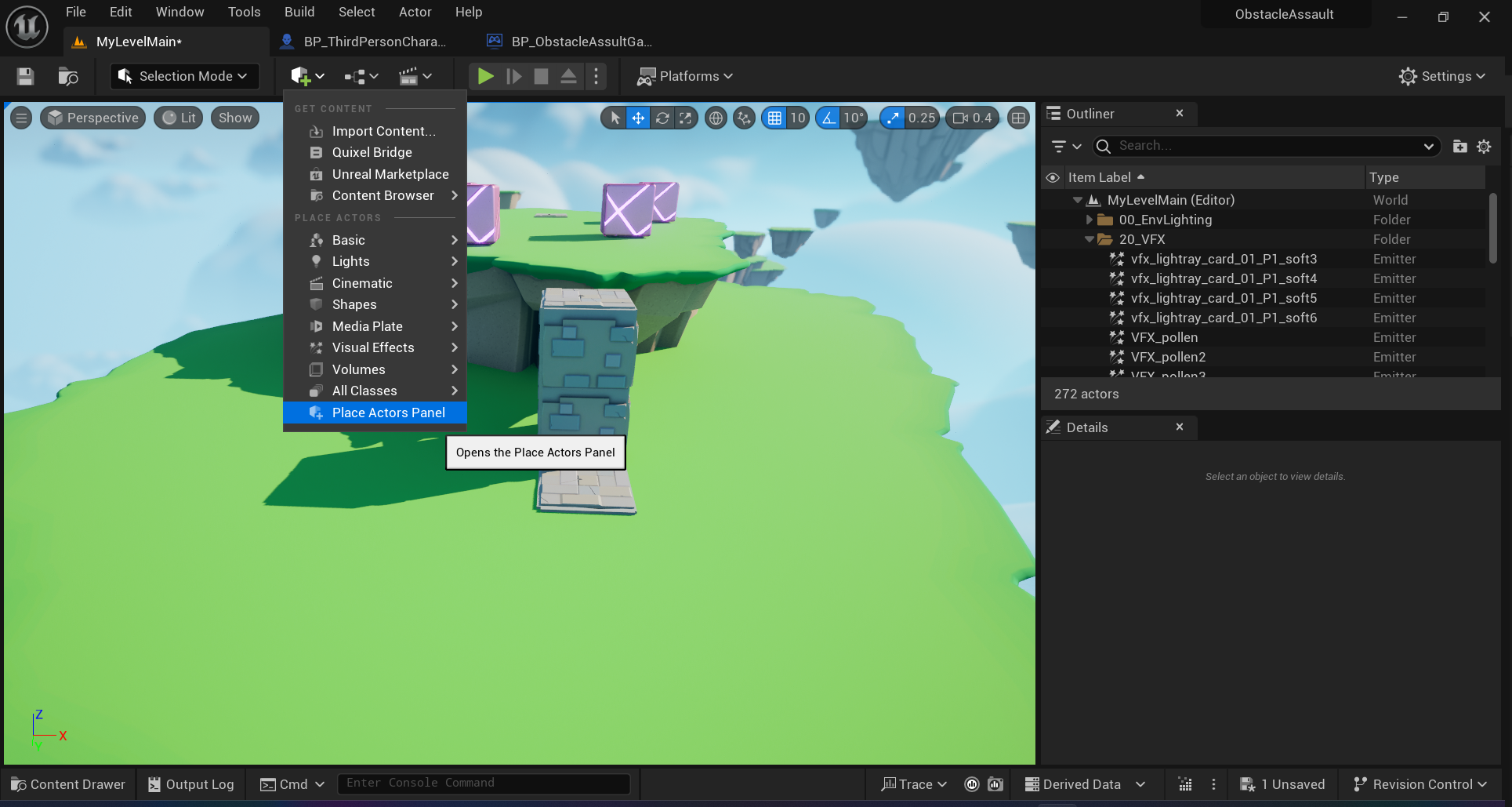This screenshot has width=1512, height=807.
Task: Open the Actor menu
Action: (x=415, y=12)
